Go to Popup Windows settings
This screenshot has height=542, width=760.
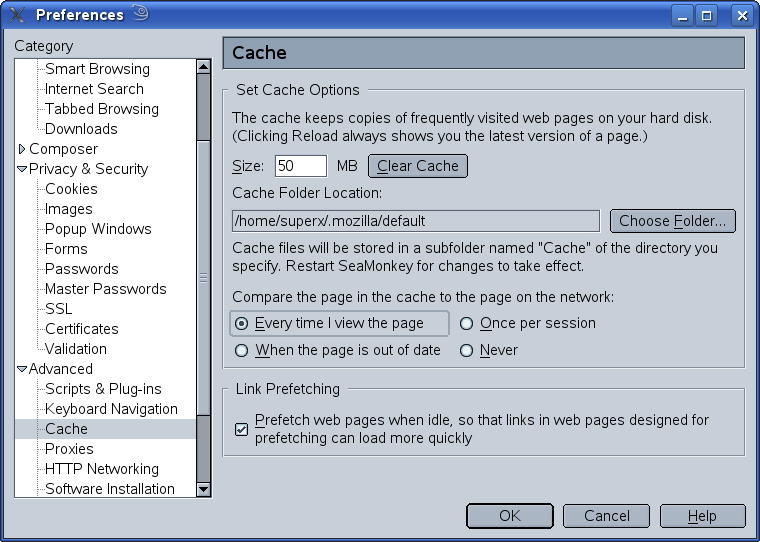click(98, 229)
